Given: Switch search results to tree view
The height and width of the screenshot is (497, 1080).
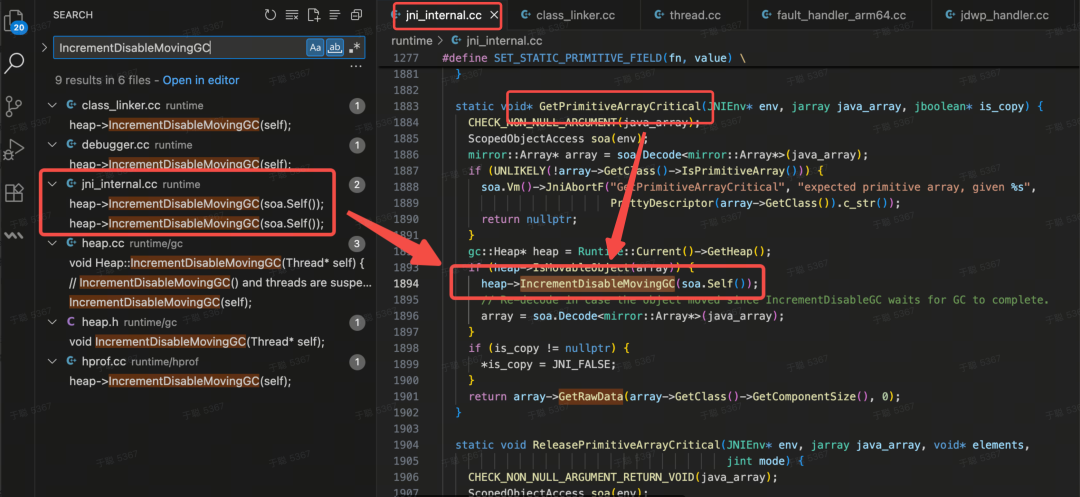Looking at the screenshot, I should [x=335, y=15].
